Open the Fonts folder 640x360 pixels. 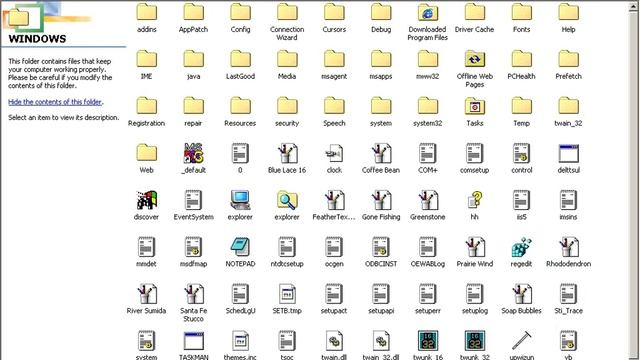[521, 13]
